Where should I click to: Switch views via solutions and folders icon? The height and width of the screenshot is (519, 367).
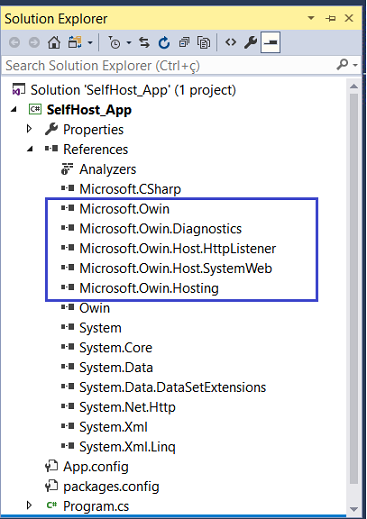pyautogui.click(x=75, y=43)
